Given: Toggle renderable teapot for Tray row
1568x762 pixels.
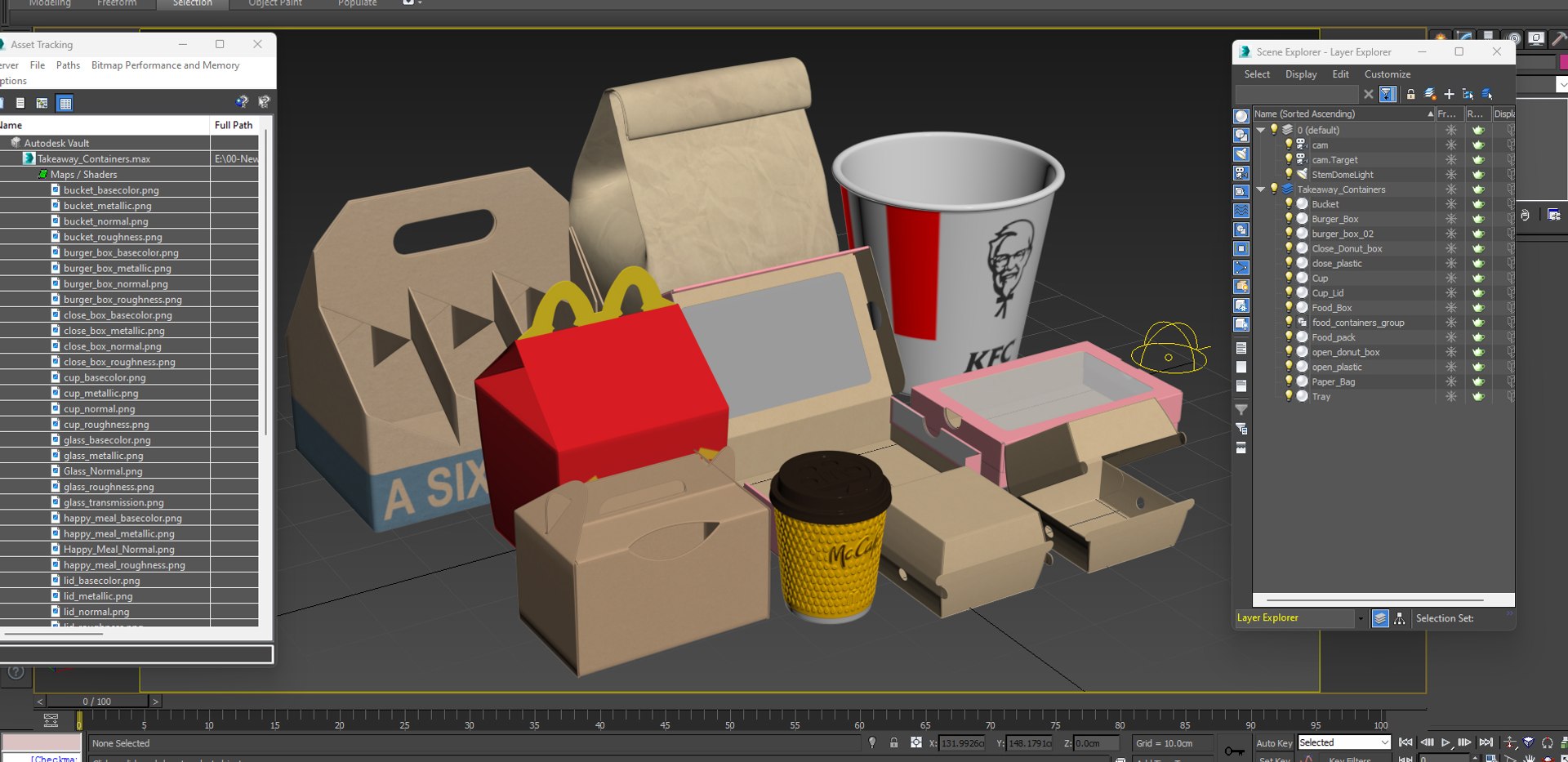Looking at the screenshot, I should click(x=1478, y=397).
